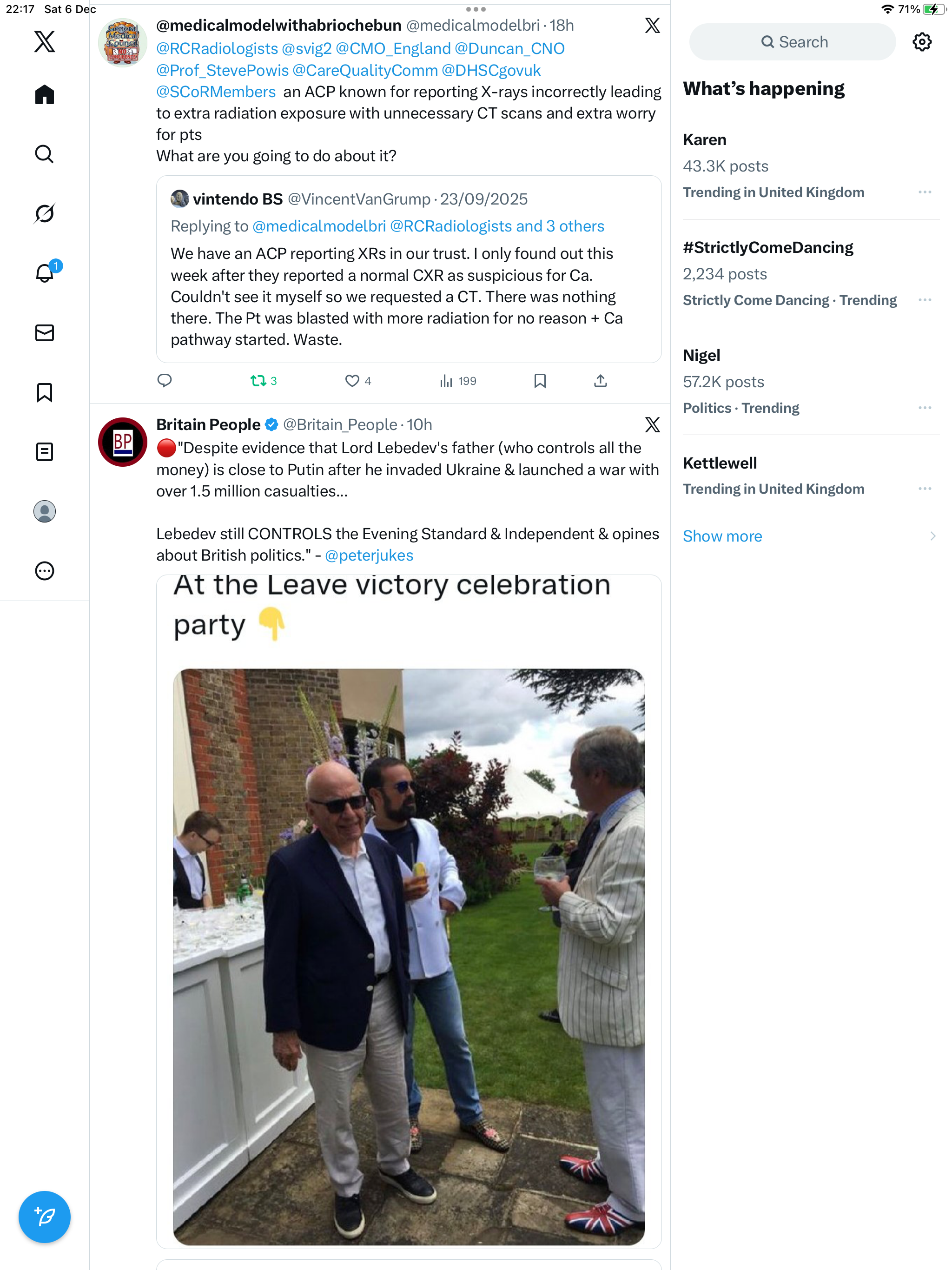952x1270 pixels.
Task: Bookmark the medicalmodelwithabriochebun post
Action: click(540, 381)
